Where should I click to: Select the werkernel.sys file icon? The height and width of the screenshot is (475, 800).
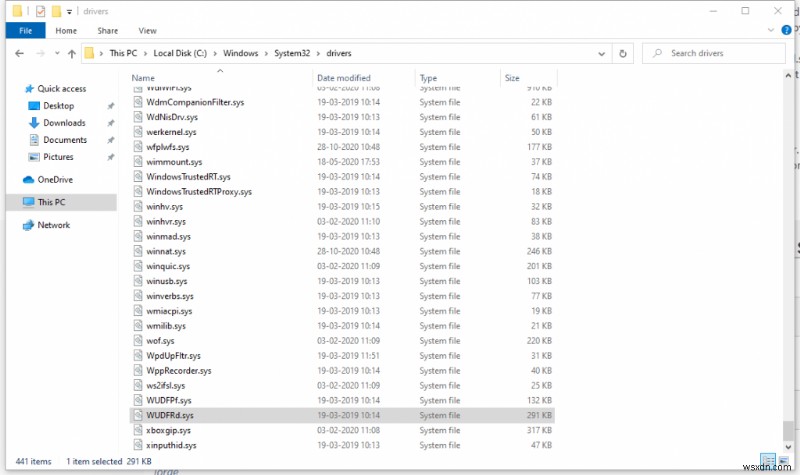tap(138, 132)
